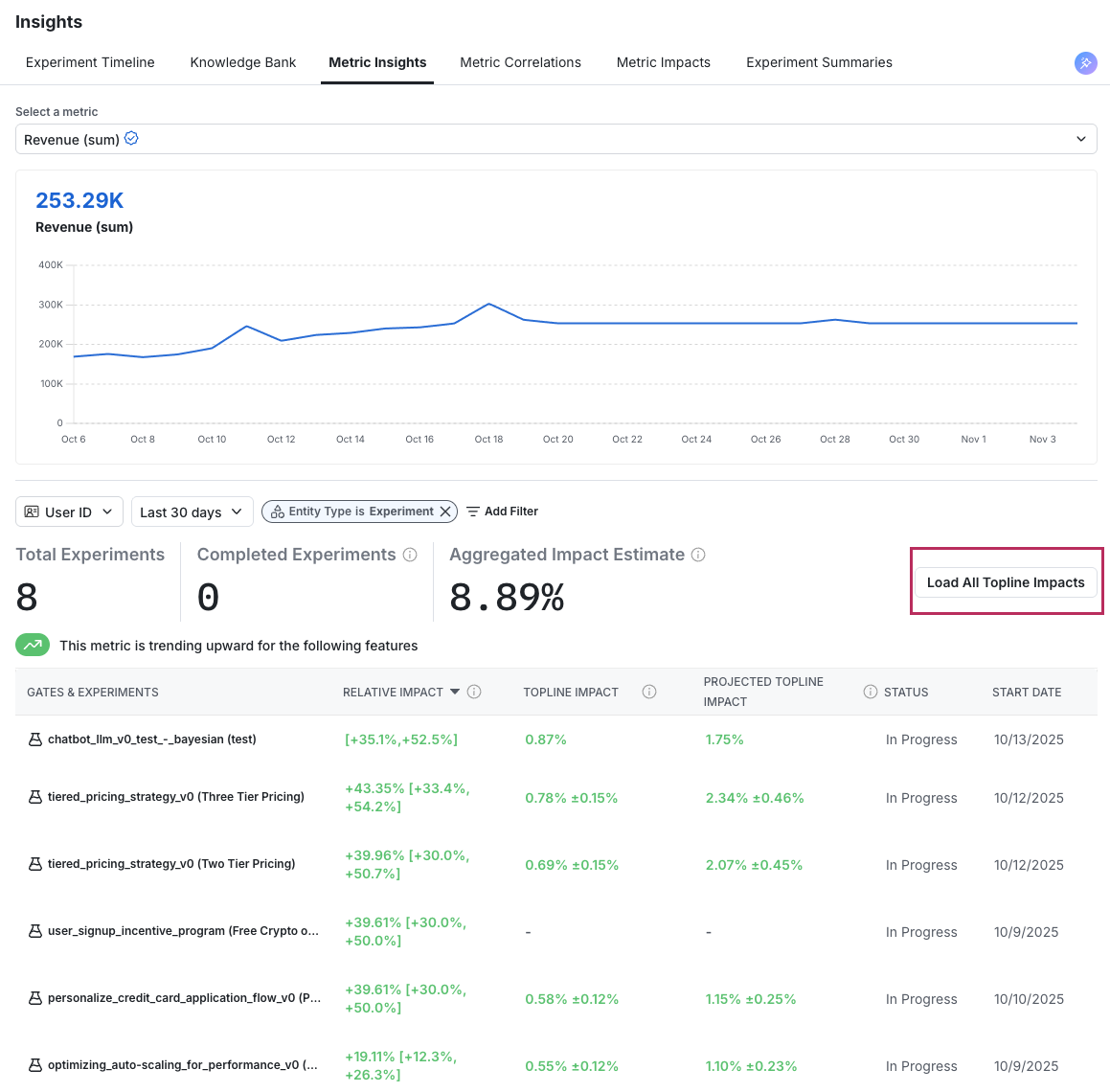Open tiered_pricing_strategy_v0 (Two Tier Pricing) experiment
Viewport: 1110px width, 1092px height.
pos(171,864)
